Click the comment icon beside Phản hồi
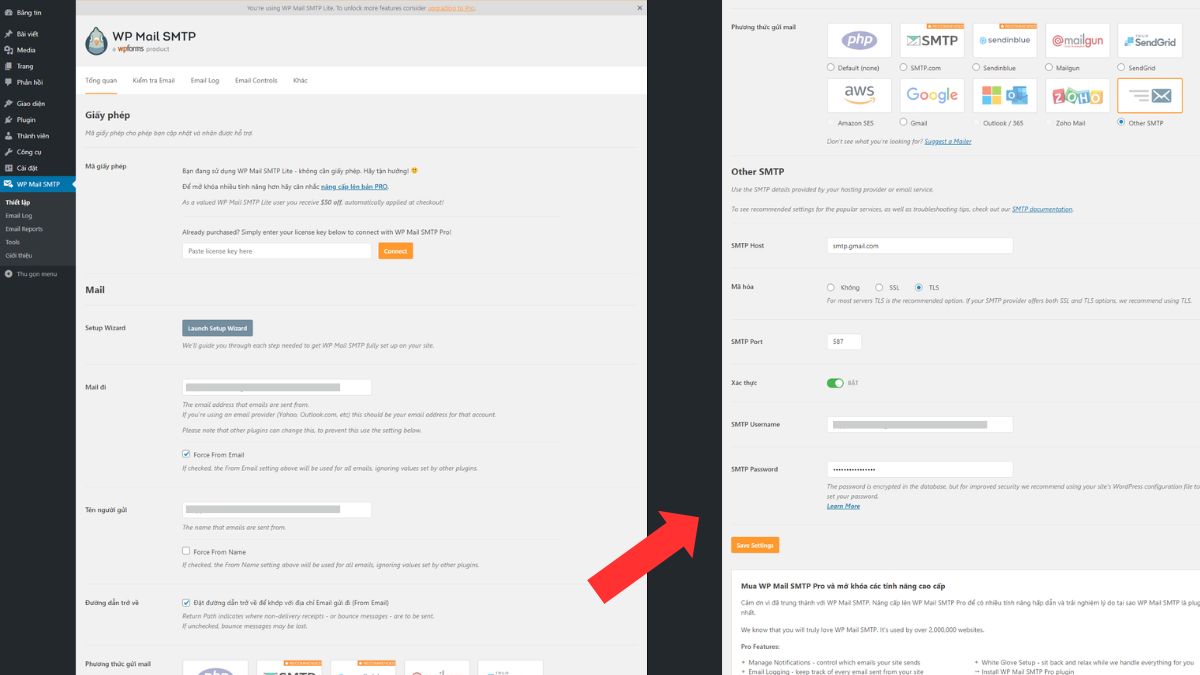Screen dimensions: 1200x675 click(8, 82)
